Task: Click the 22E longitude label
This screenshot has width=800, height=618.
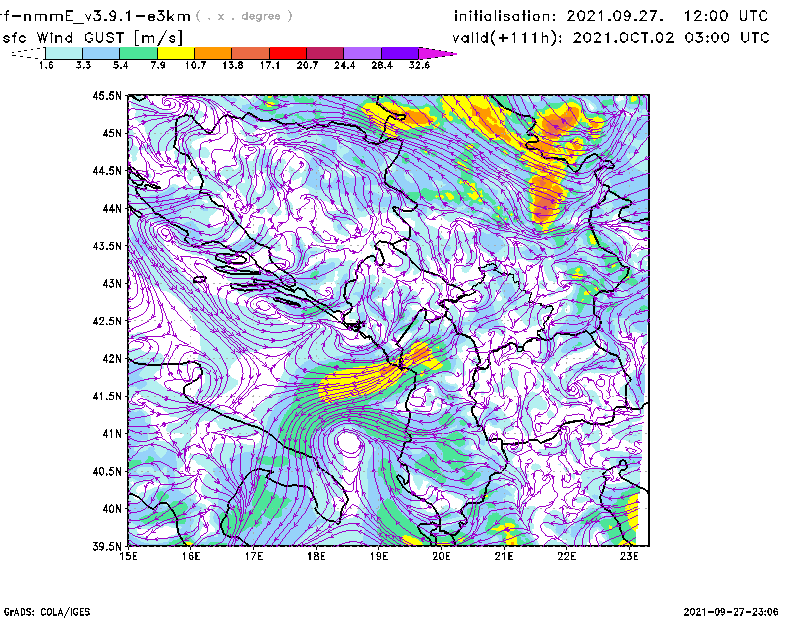Action: click(566, 556)
